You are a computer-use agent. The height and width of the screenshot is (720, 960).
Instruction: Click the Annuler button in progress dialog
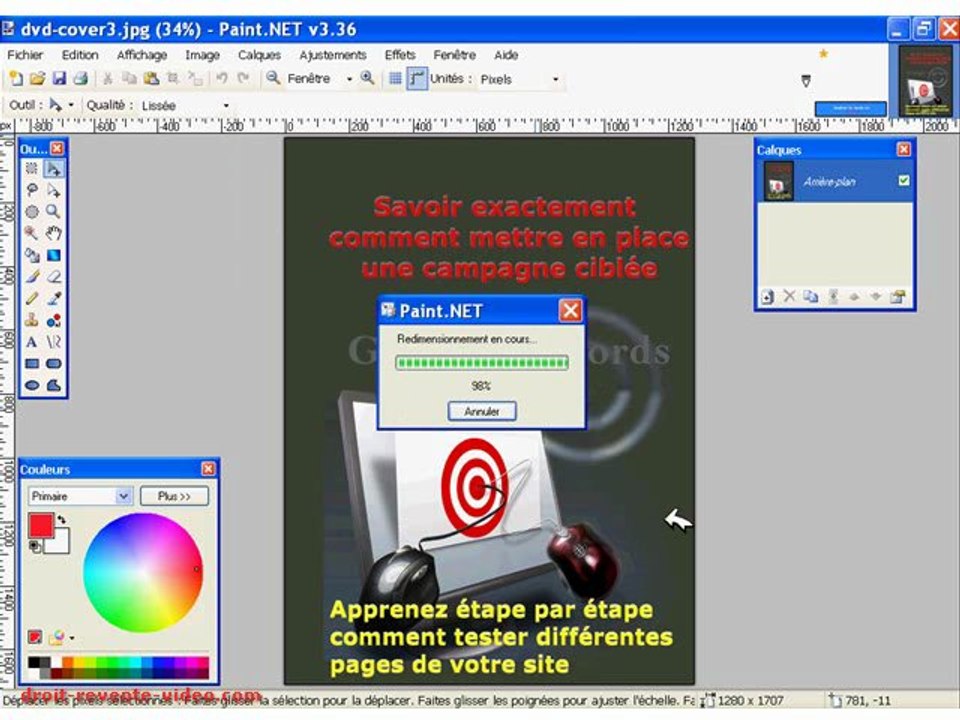pyautogui.click(x=482, y=411)
